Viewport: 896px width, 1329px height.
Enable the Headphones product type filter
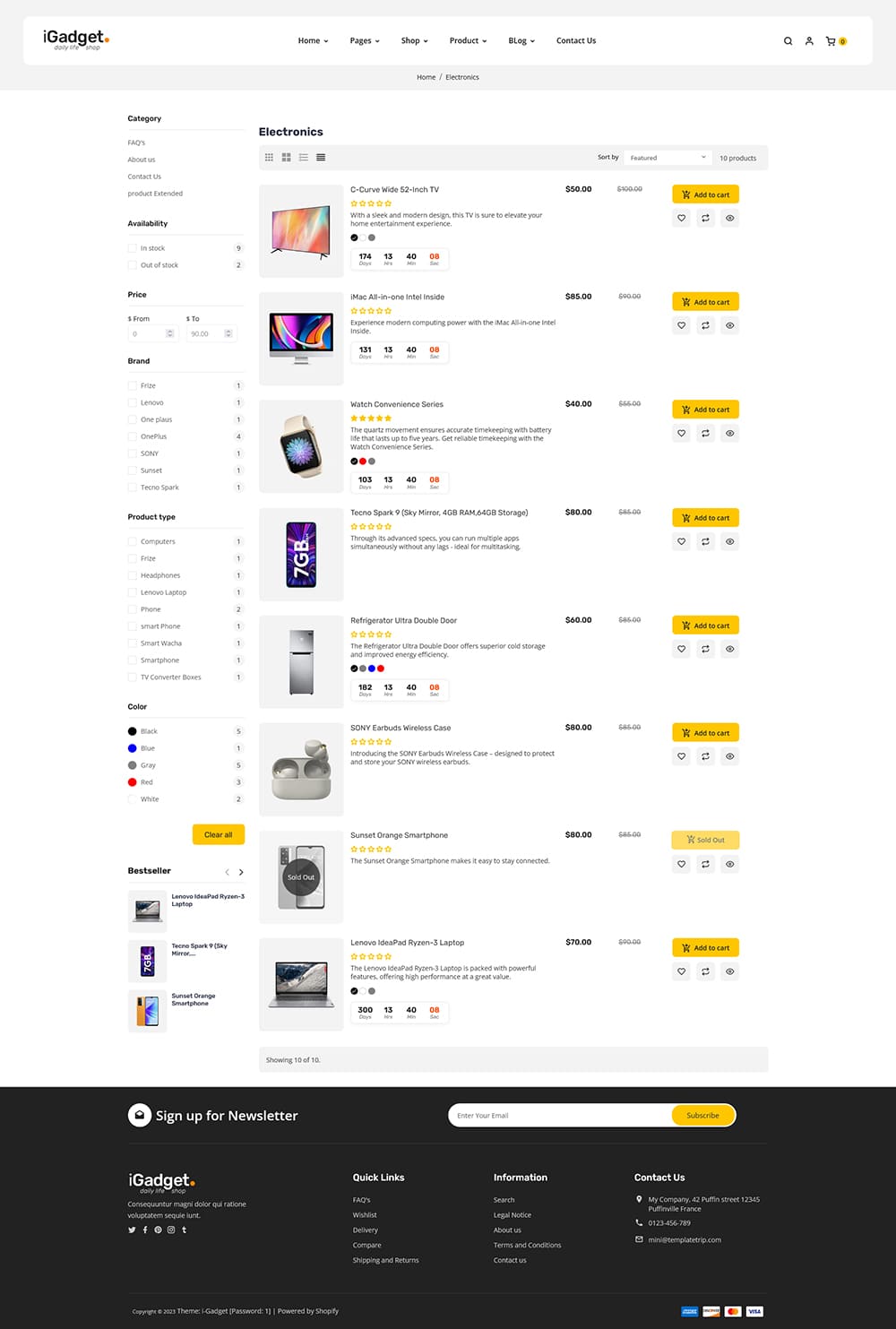133,575
